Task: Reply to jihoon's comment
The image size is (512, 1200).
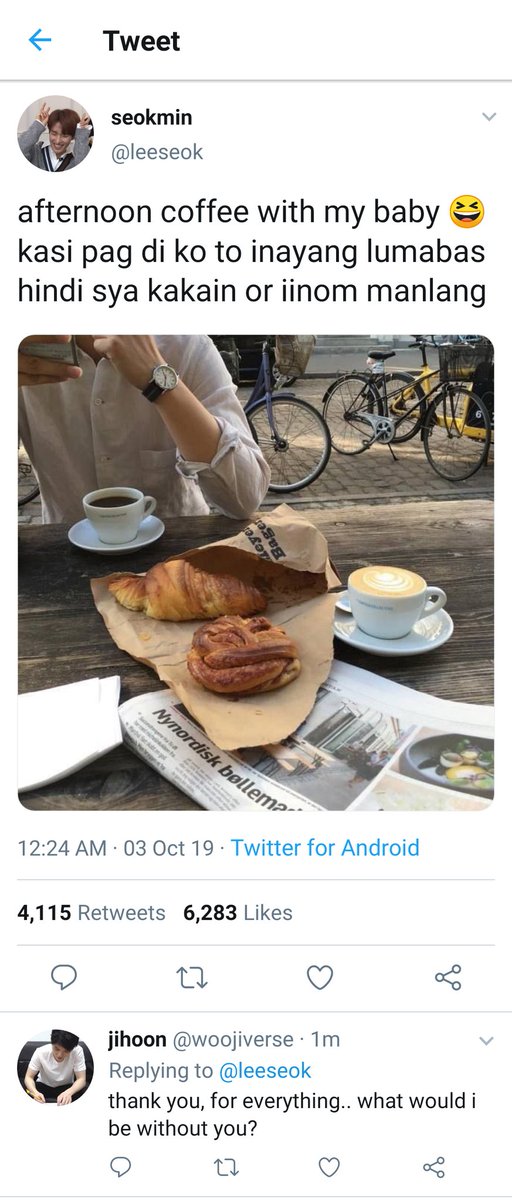Action: (x=119, y=1167)
